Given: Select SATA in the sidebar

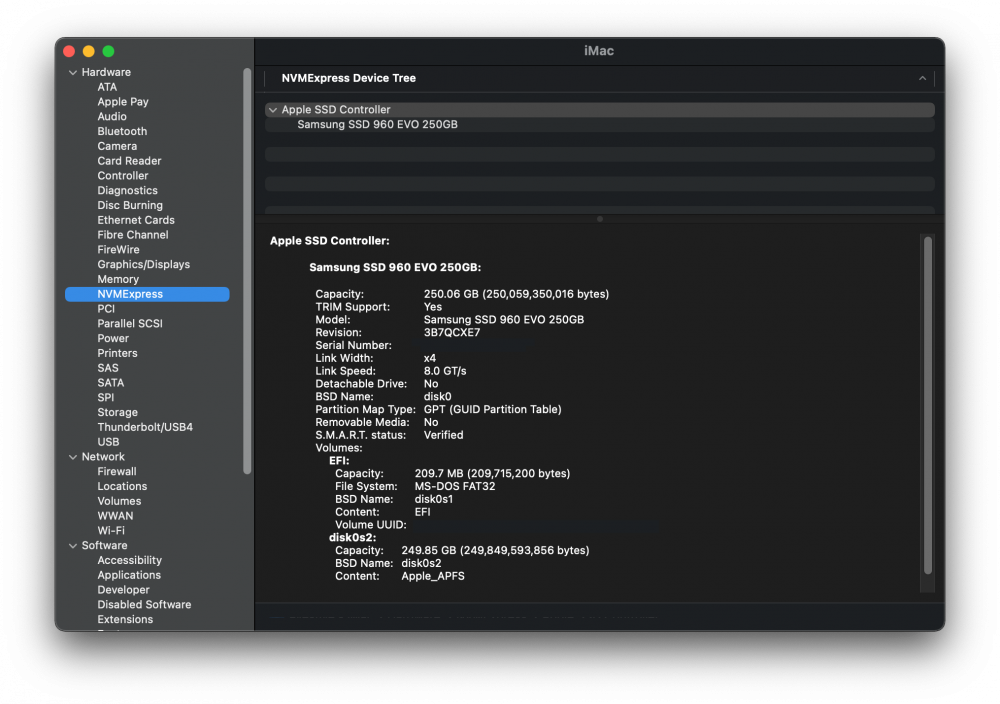Looking at the screenshot, I should point(110,383).
